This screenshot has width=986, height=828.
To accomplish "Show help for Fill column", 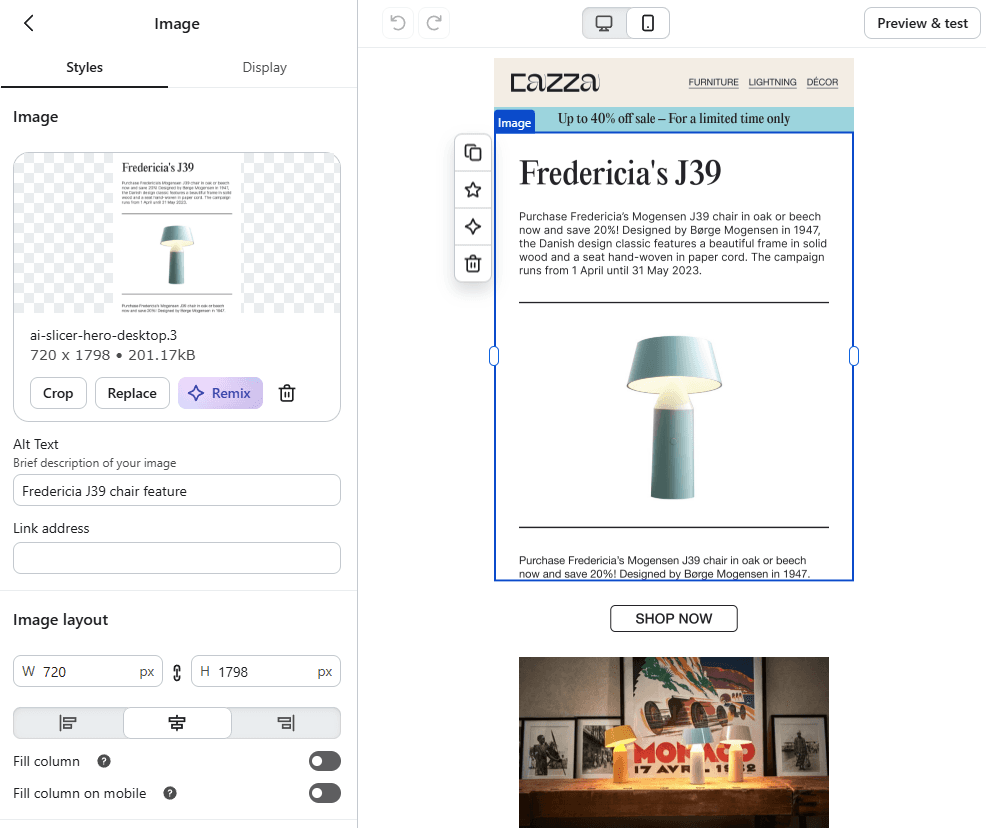I will [104, 761].
